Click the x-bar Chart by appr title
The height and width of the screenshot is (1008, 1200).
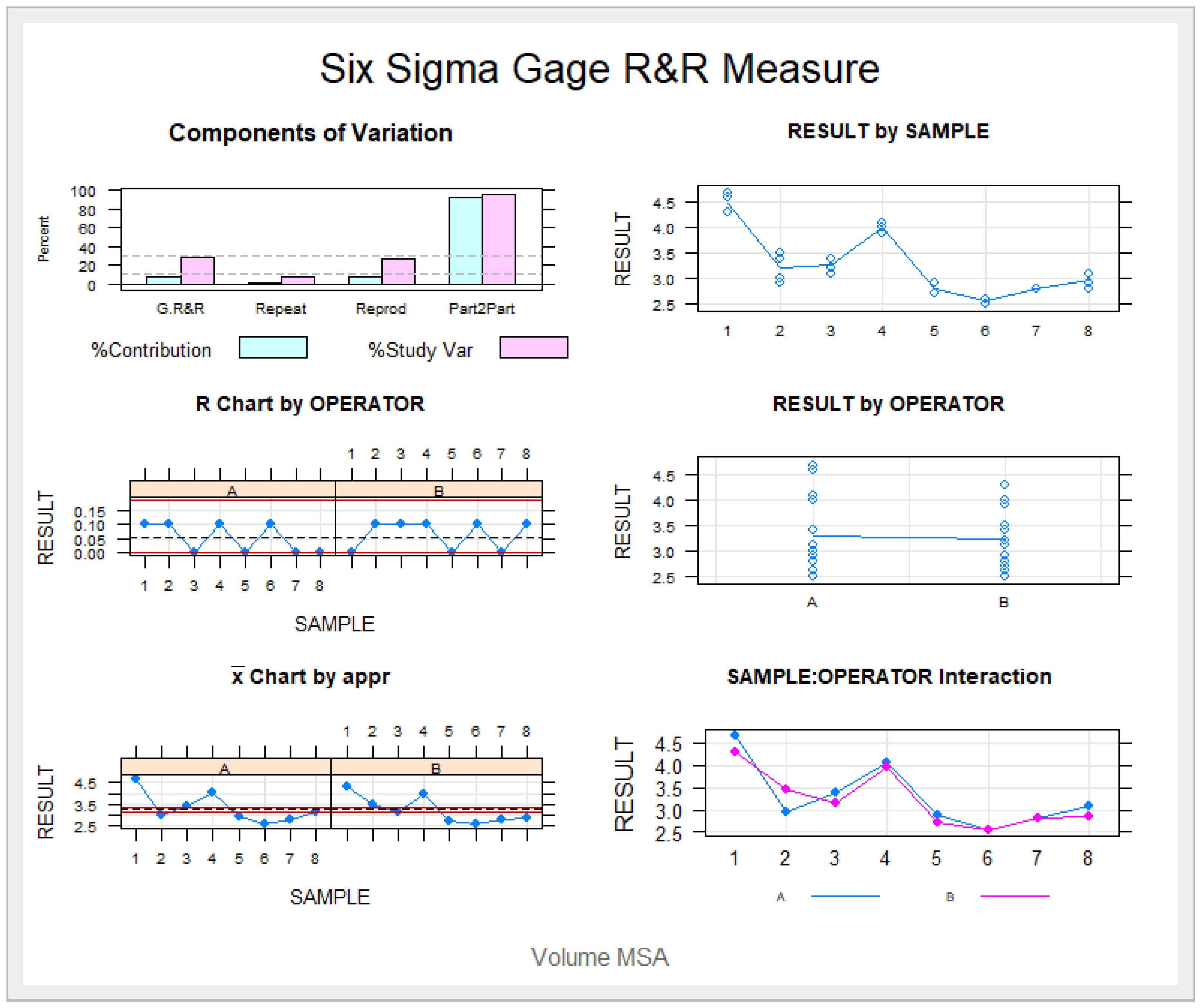click(310, 677)
